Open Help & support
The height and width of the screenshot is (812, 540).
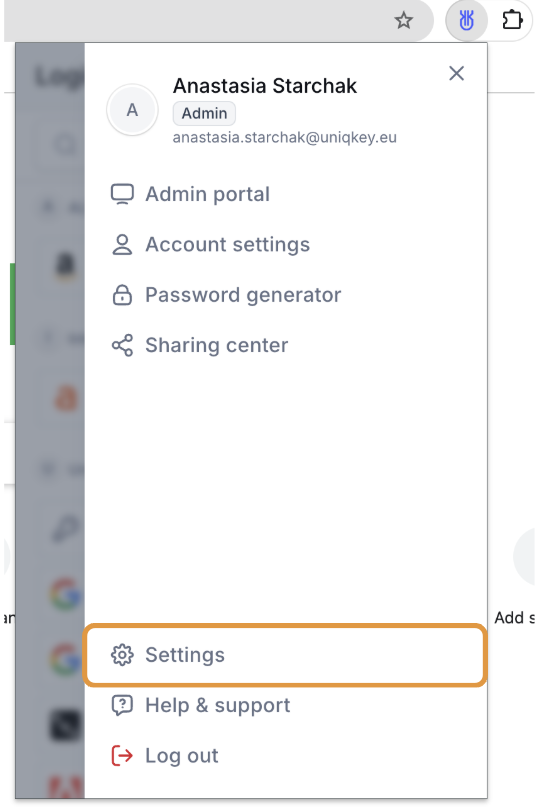point(217,705)
